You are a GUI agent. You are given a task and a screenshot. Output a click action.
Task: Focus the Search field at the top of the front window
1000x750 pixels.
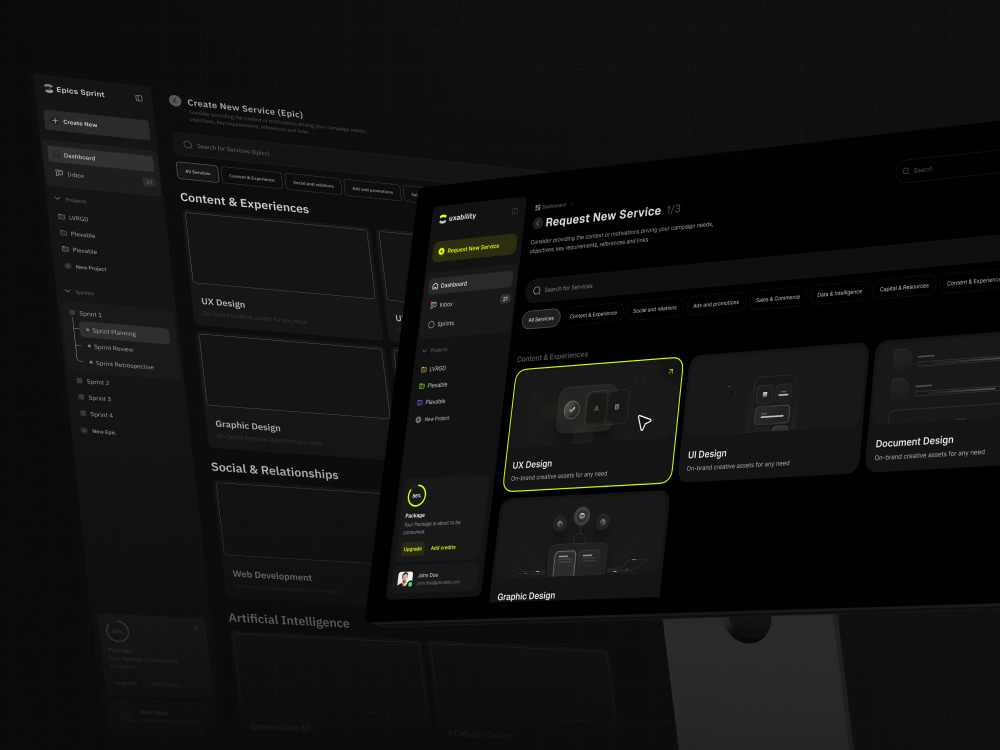[x=948, y=167]
